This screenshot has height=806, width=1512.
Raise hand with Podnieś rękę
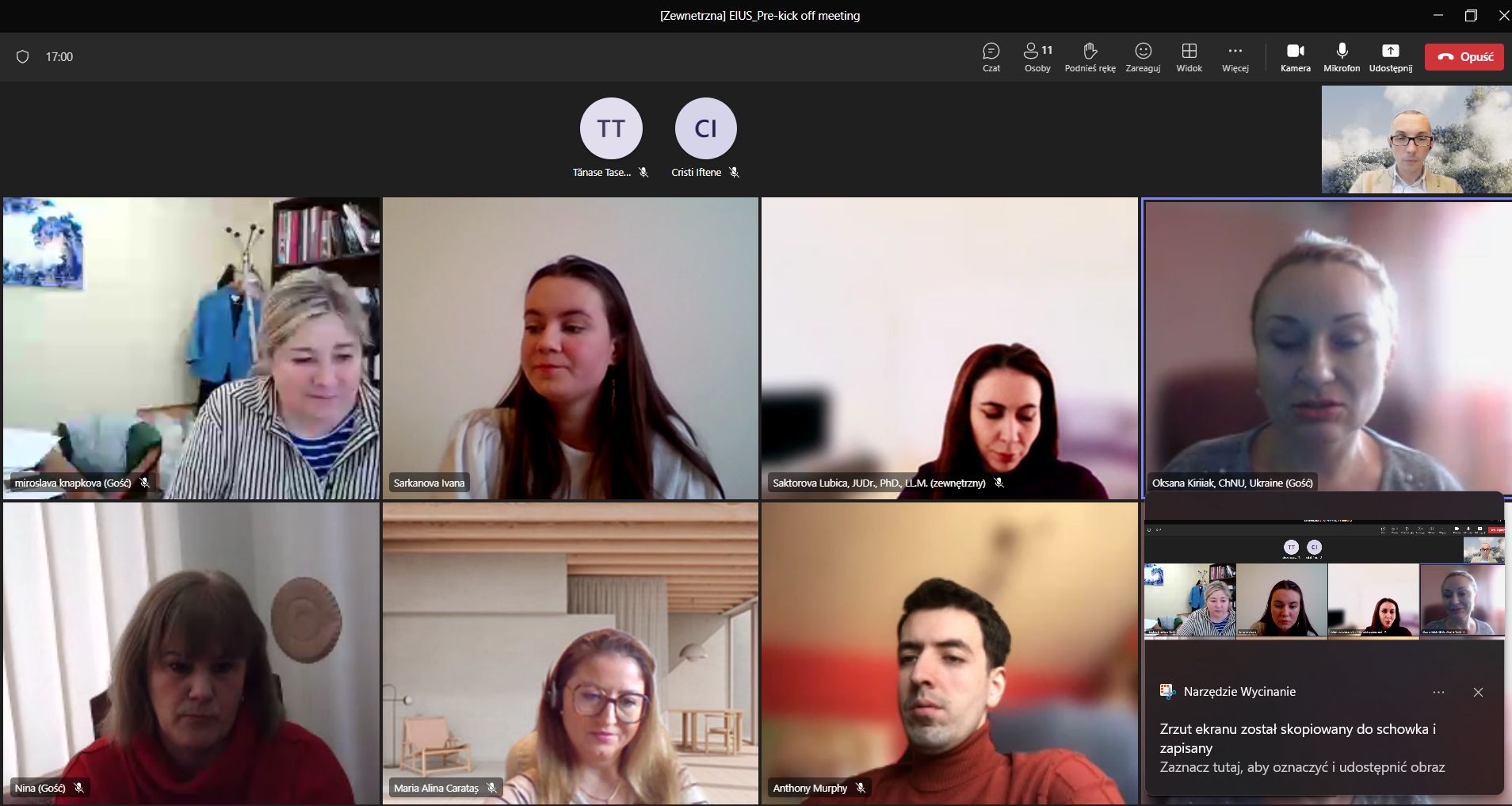tap(1090, 57)
